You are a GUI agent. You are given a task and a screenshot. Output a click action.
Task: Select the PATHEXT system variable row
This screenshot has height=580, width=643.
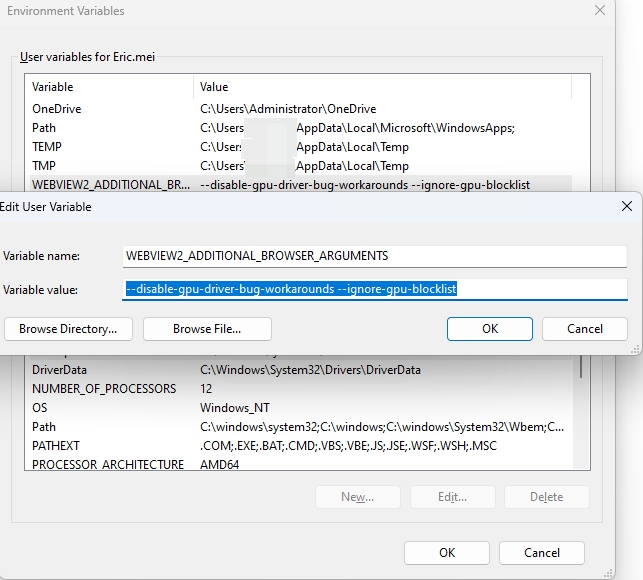click(301, 446)
